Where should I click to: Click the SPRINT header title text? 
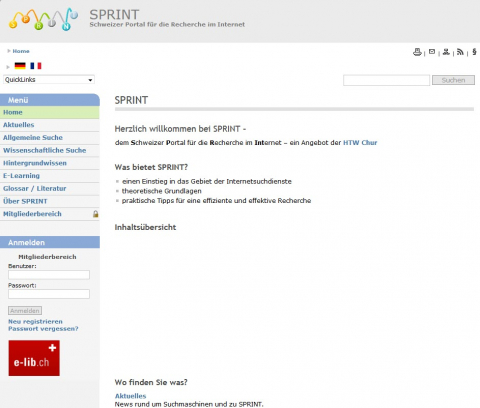tap(114, 15)
